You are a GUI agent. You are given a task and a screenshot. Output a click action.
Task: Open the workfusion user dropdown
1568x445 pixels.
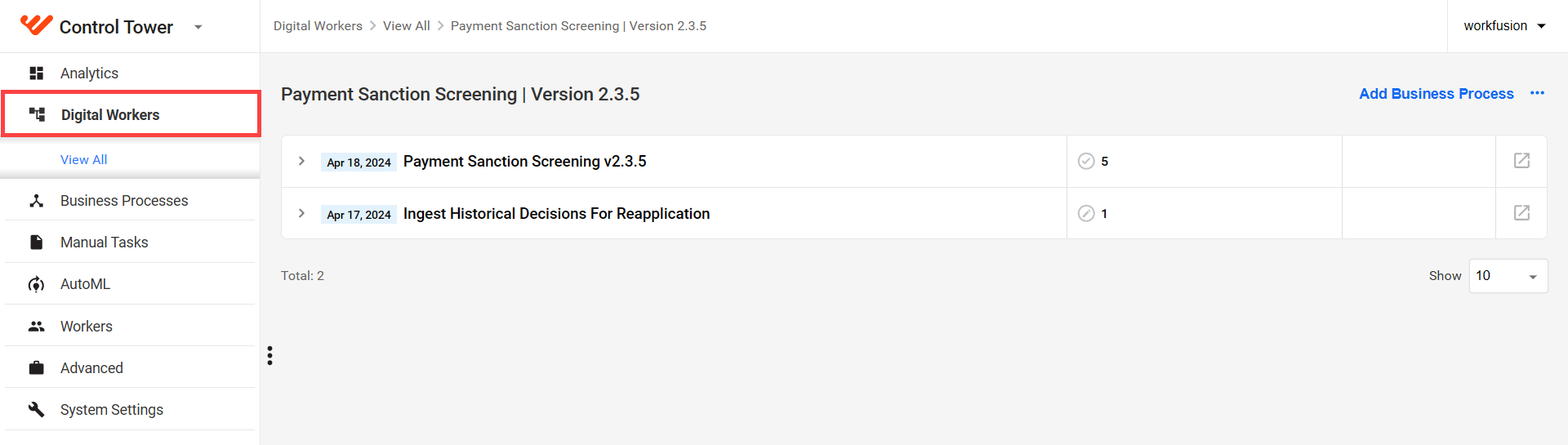tap(1505, 26)
